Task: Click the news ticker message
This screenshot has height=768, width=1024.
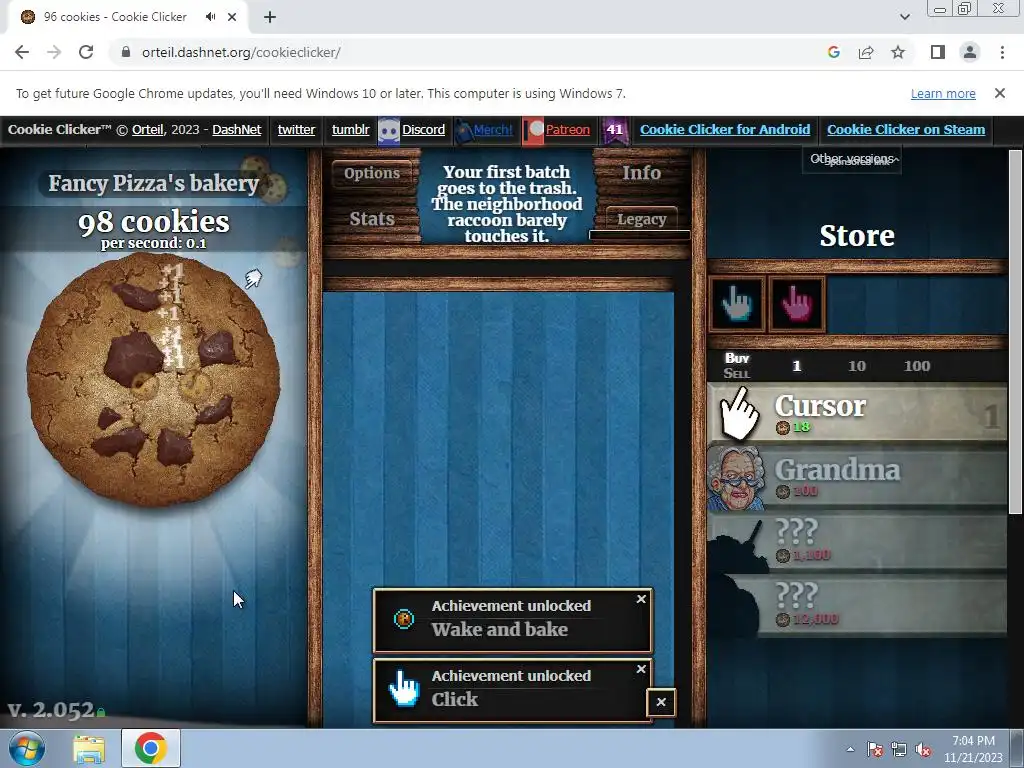Action: (506, 204)
